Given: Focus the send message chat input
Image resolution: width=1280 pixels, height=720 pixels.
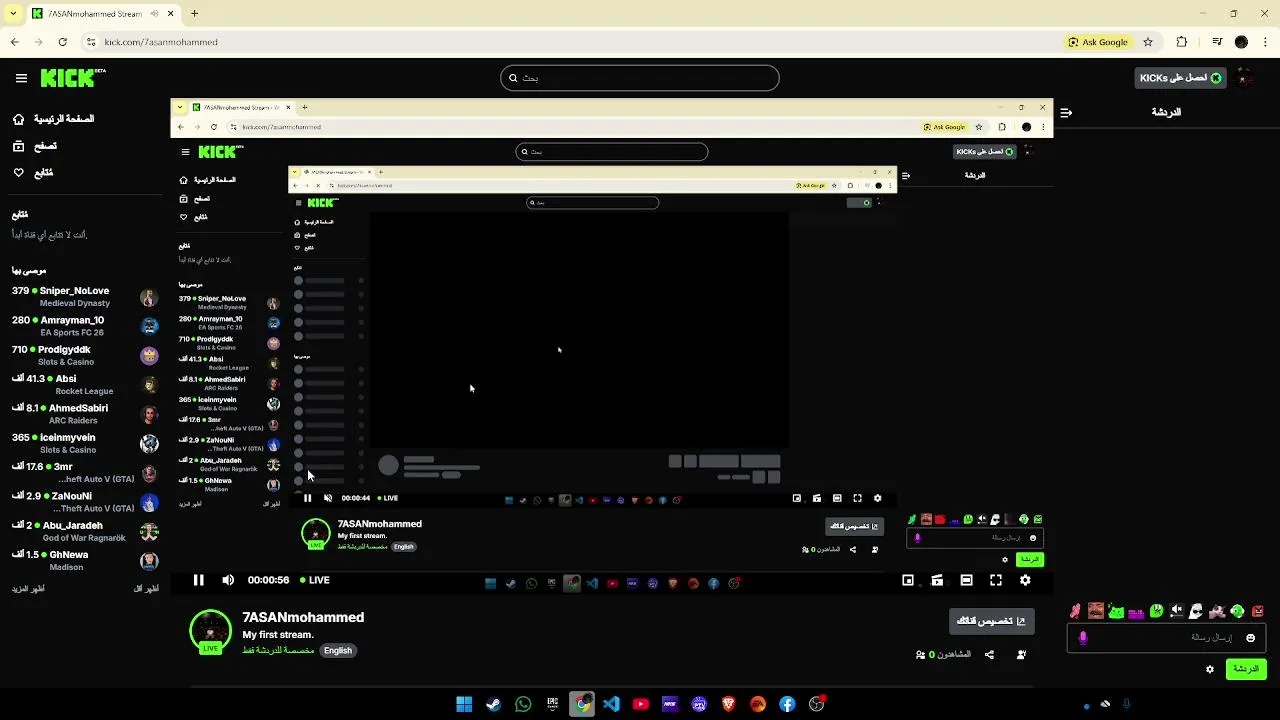Looking at the screenshot, I should [x=1167, y=638].
